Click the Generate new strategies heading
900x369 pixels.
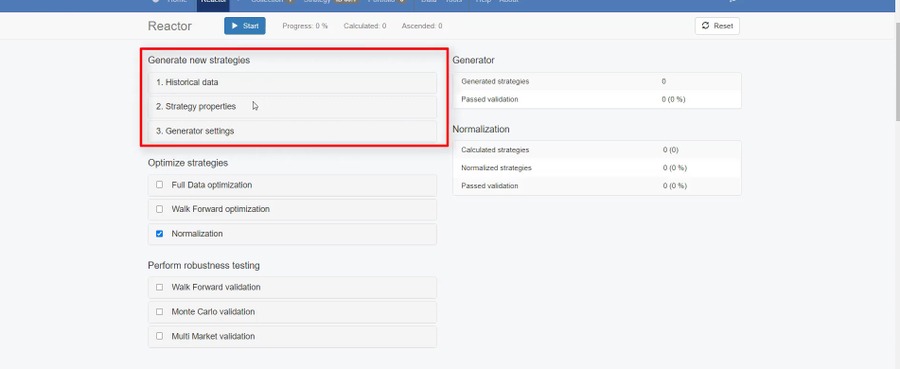[x=199, y=60]
